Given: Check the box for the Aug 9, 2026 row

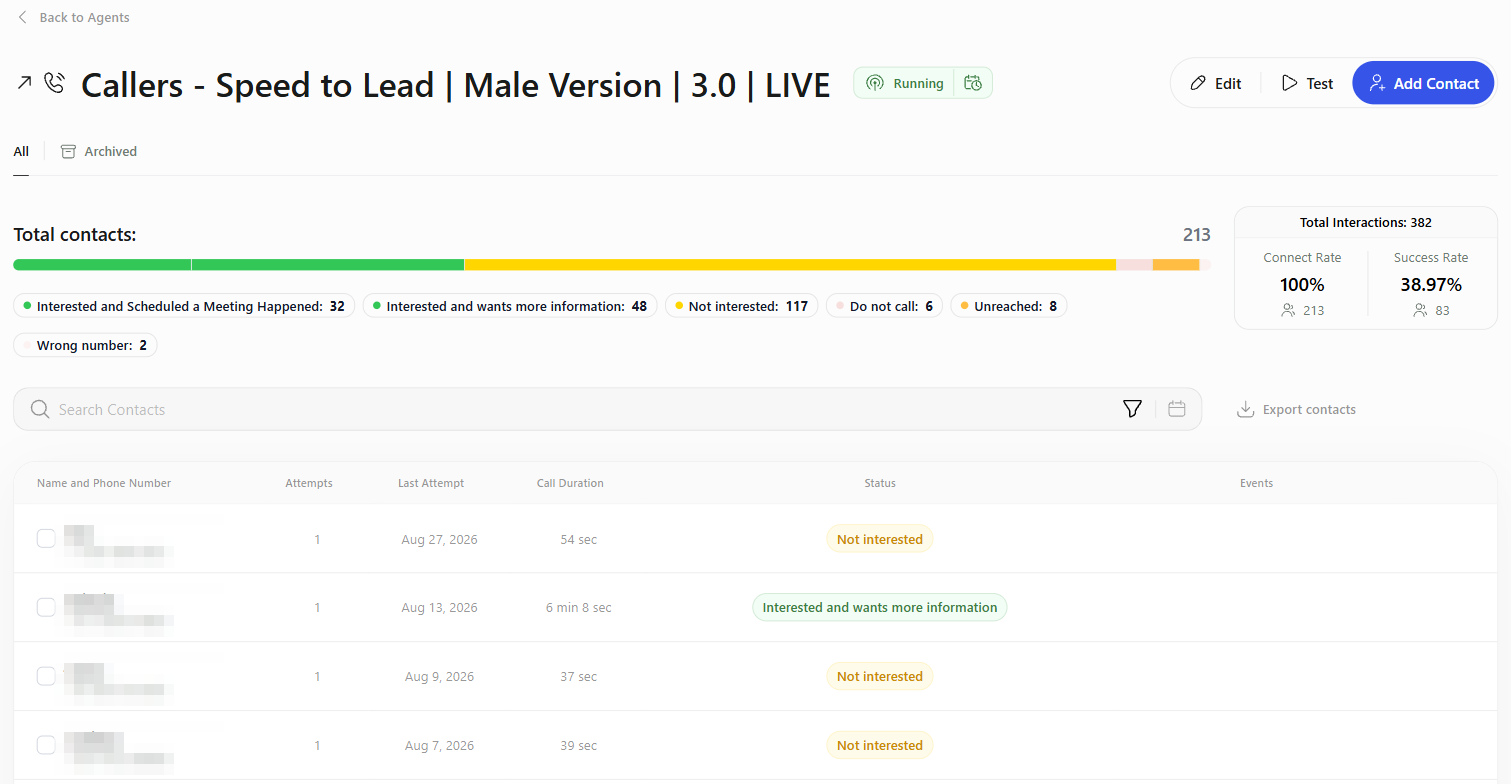Looking at the screenshot, I should coord(46,676).
